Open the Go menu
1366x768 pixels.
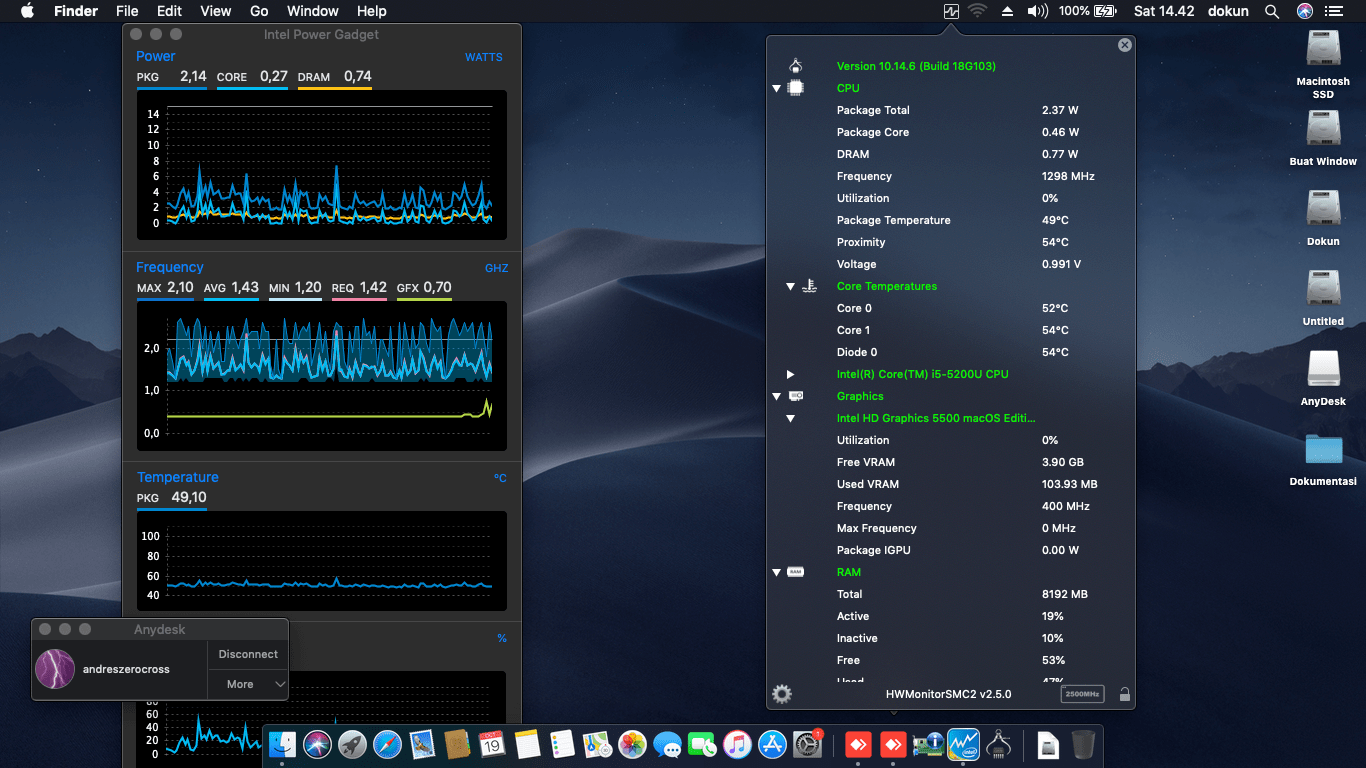click(x=259, y=11)
